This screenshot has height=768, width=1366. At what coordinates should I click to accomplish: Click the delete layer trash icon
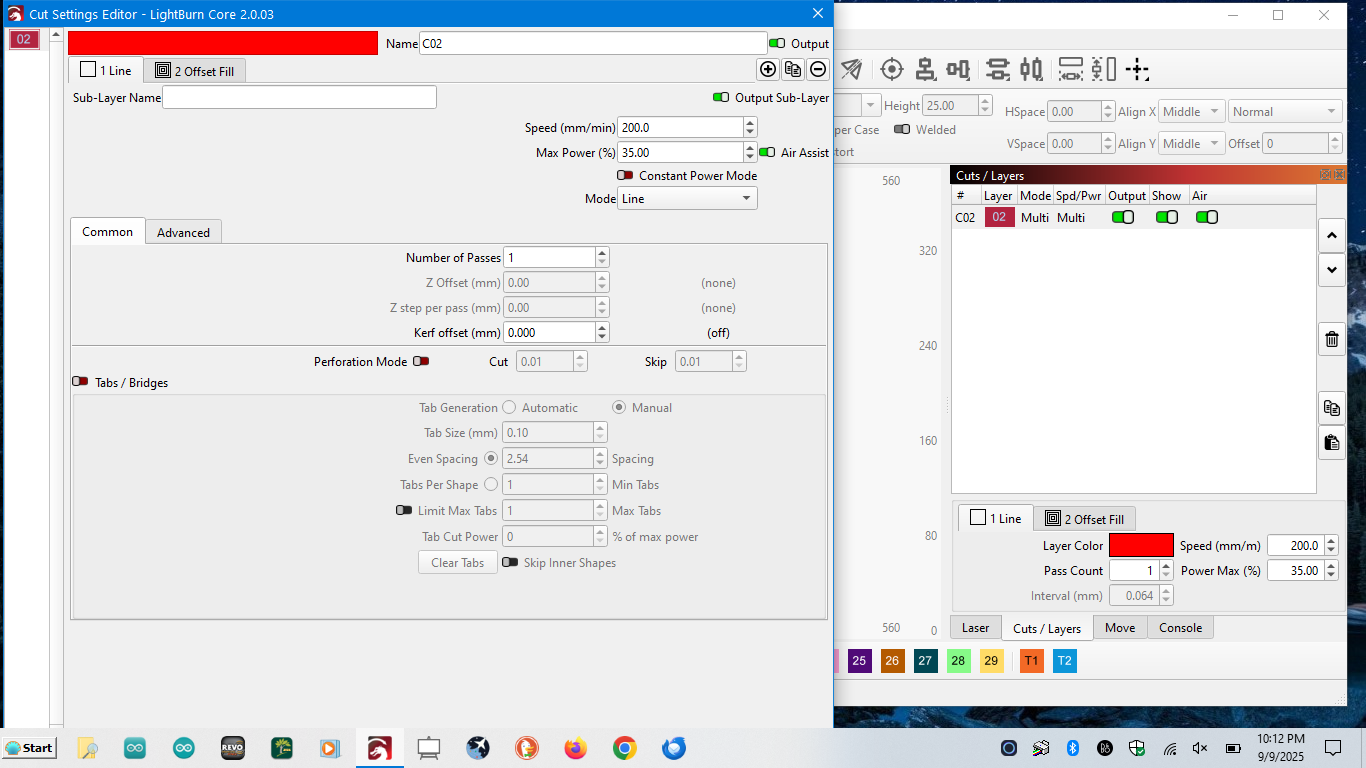coord(1331,339)
